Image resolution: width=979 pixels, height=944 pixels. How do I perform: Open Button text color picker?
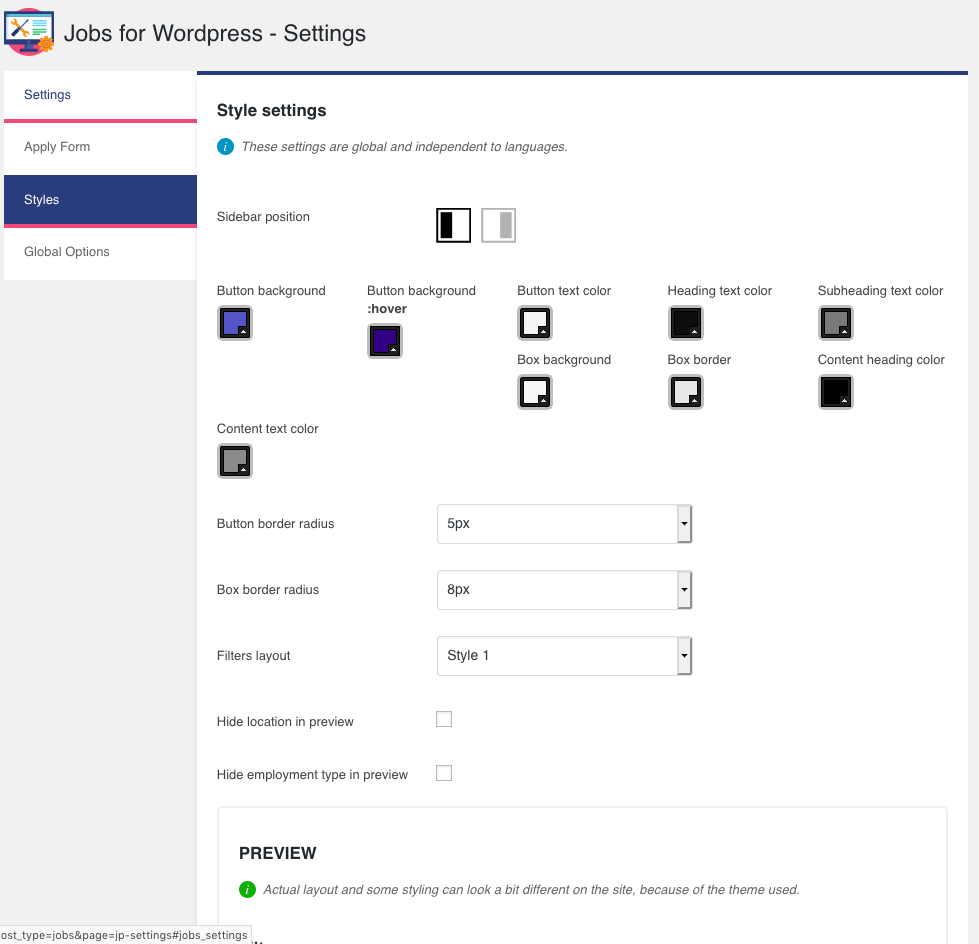pos(535,323)
